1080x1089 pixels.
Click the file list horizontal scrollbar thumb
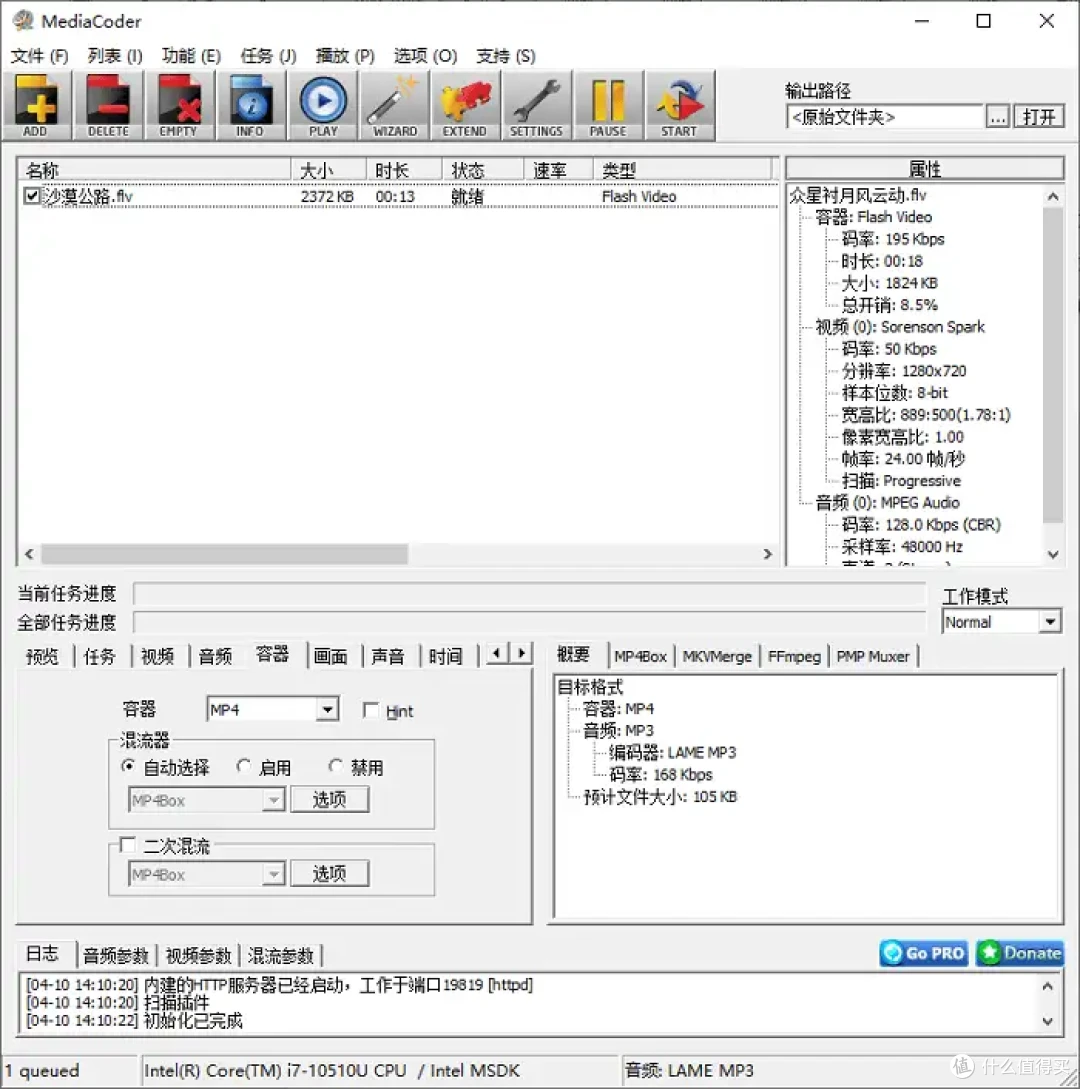pos(224,554)
